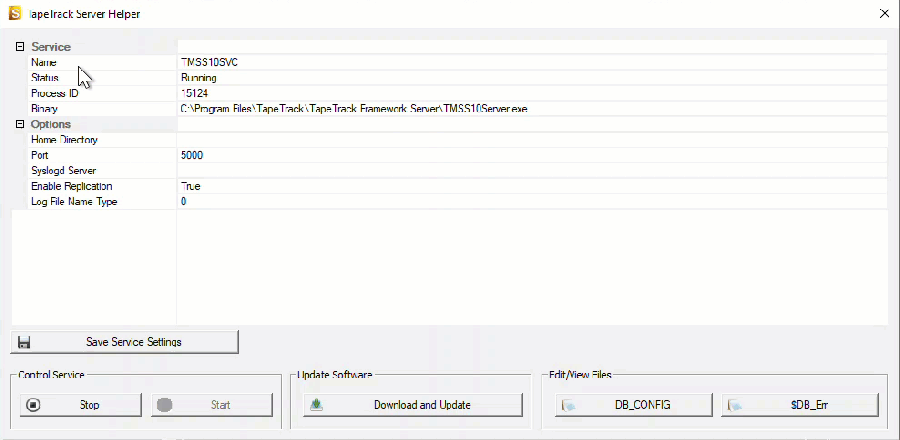The height and width of the screenshot is (440, 900).
Task: Select the Syslogd Server label
Action: click(64, 171)
